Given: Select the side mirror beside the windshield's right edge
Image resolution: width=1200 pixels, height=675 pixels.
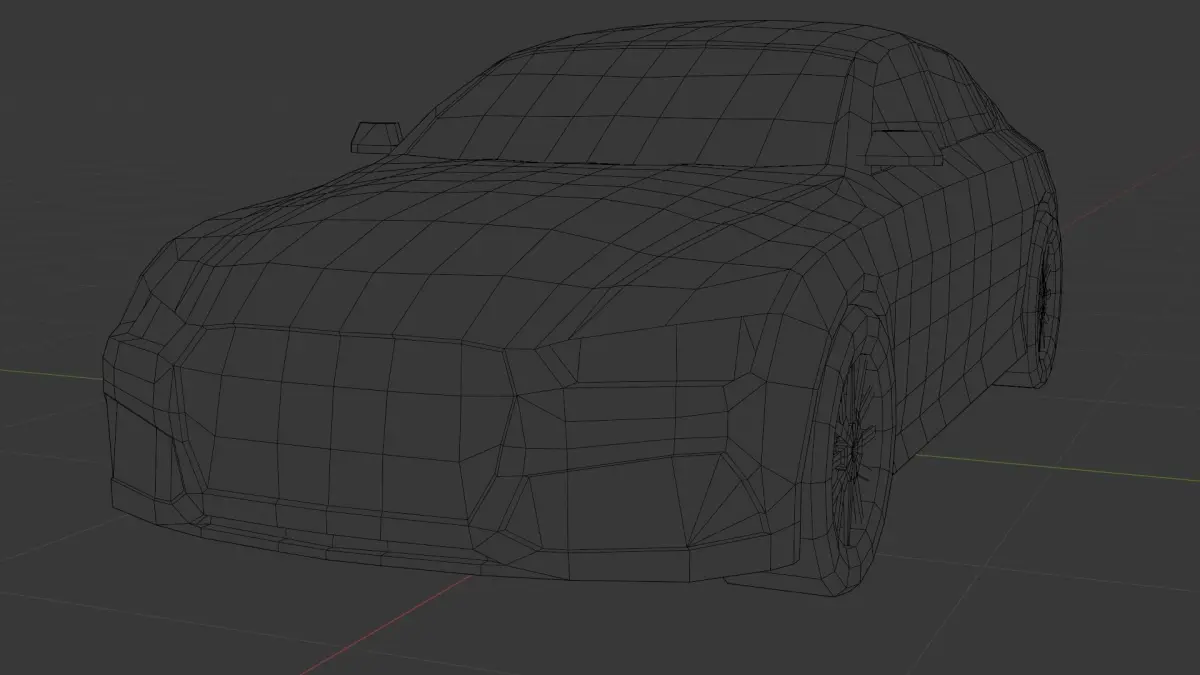Looking at the screenshot, I should coord(904,148).
